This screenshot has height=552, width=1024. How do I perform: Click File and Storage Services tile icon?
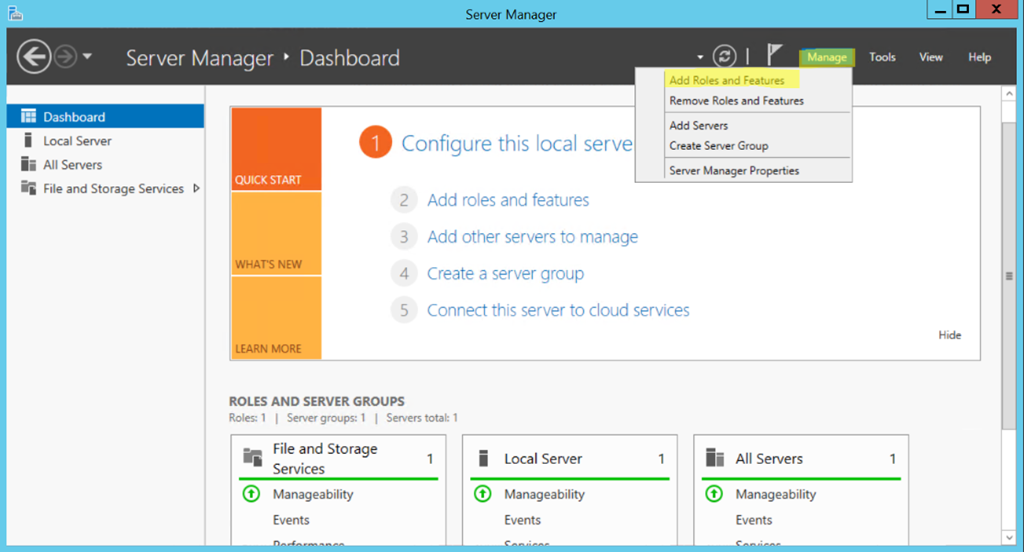[253, 456]
